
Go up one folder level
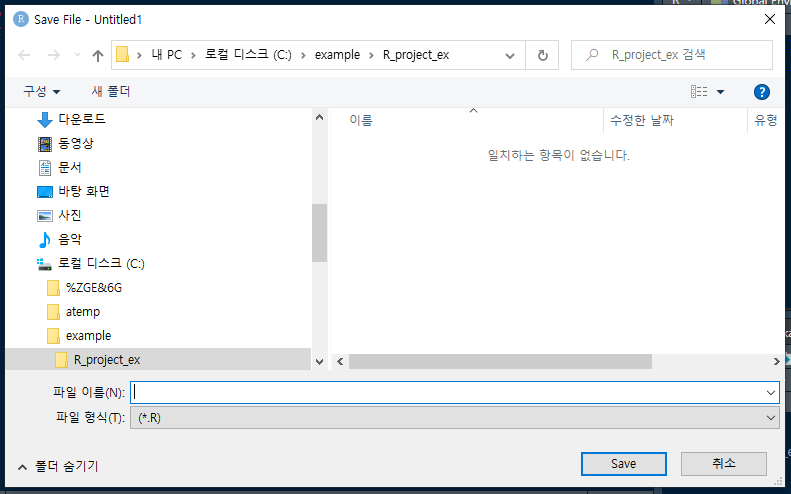click(x=98, y=55)
